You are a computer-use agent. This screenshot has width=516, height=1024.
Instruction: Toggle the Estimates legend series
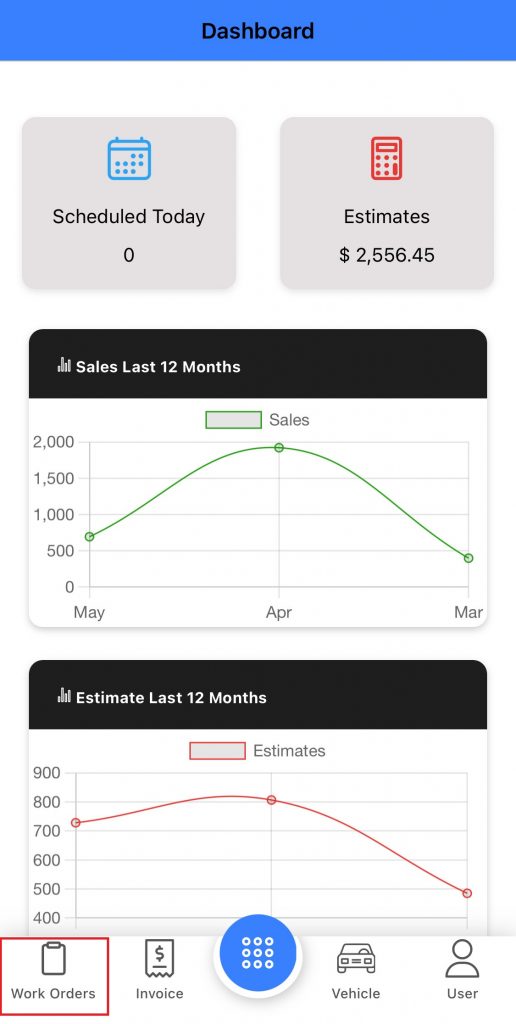(257, 750)
